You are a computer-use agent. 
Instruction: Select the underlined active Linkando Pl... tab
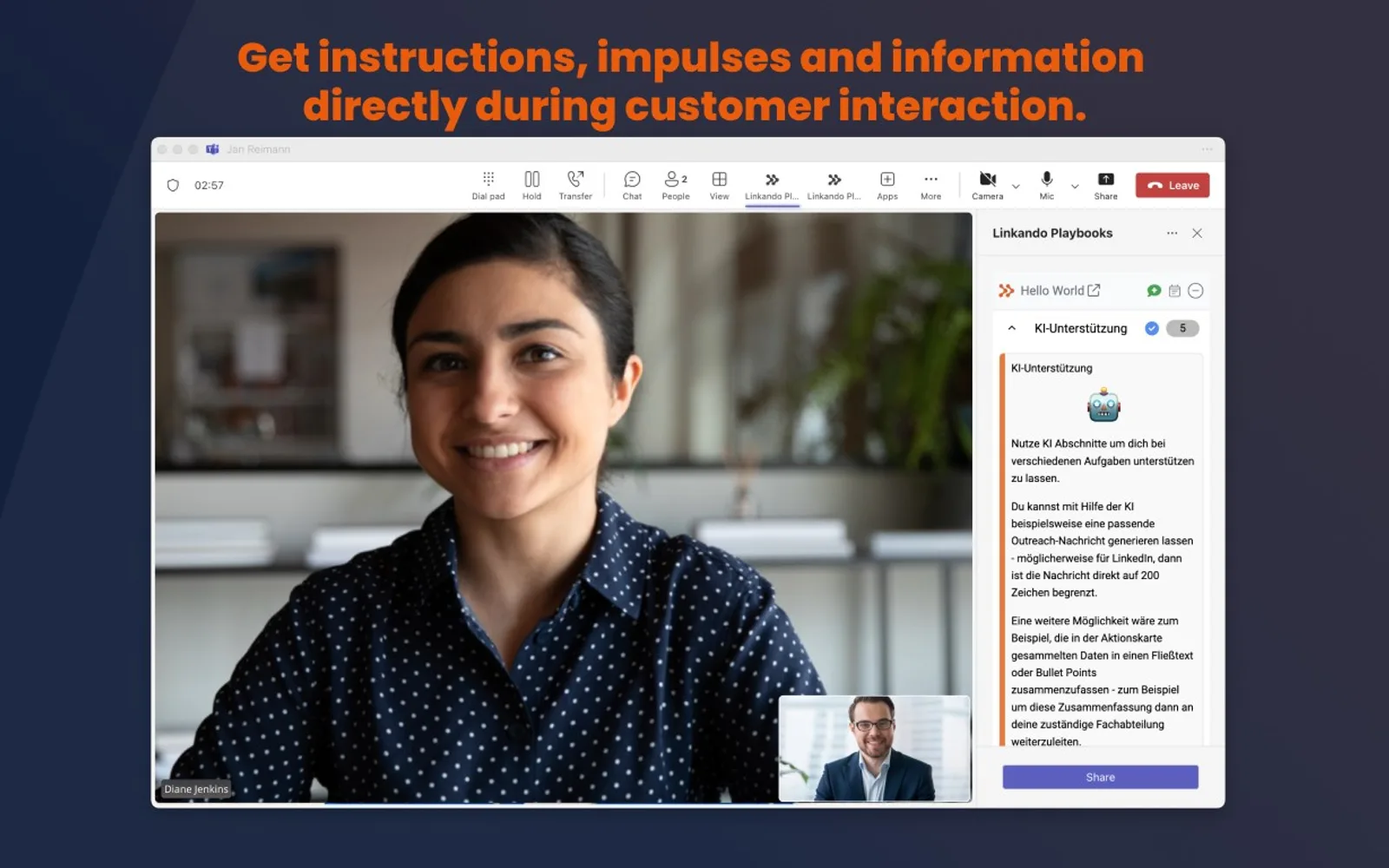(x=772, y=186)
